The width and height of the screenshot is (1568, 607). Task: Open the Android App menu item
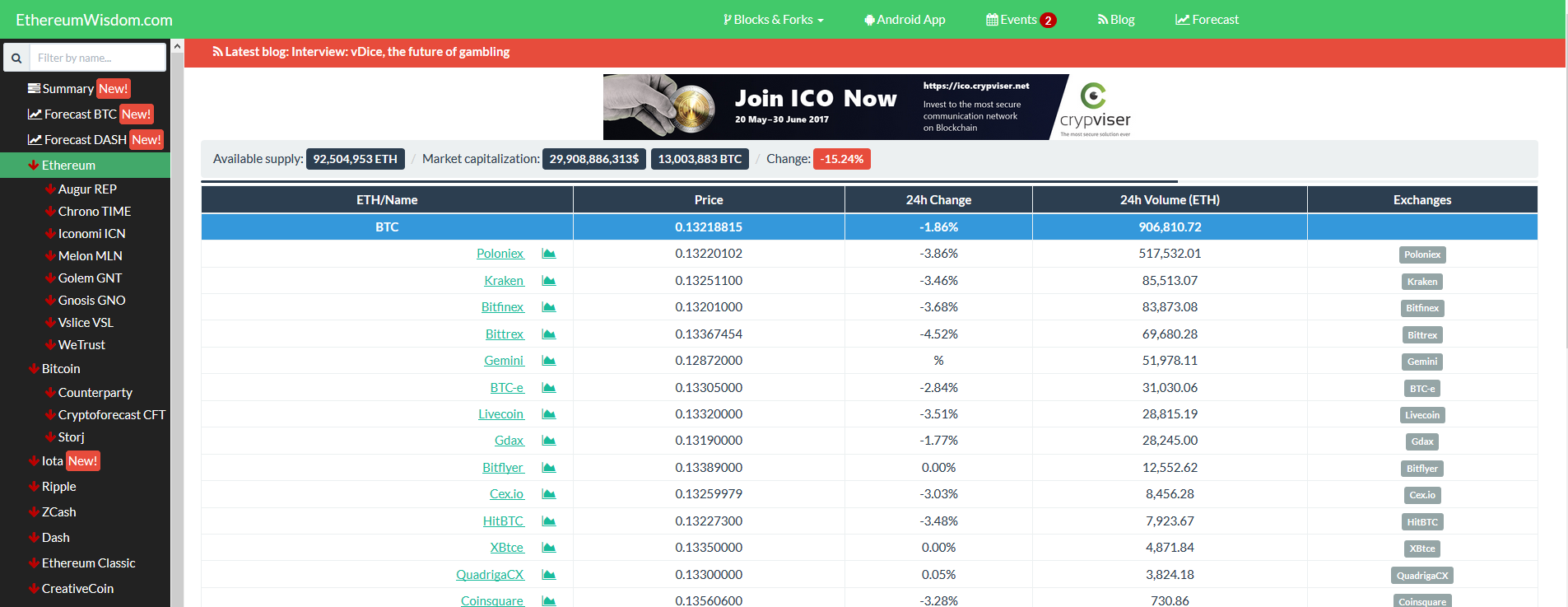(905, 20)
